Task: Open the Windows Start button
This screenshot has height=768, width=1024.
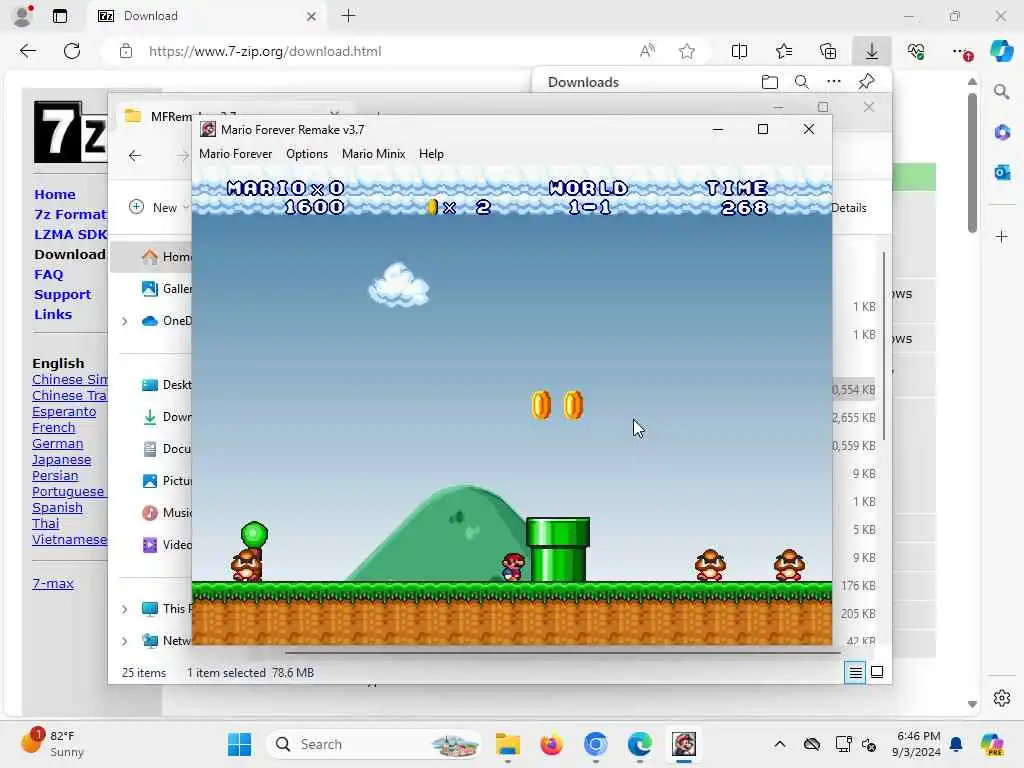Action: point(240,744)
